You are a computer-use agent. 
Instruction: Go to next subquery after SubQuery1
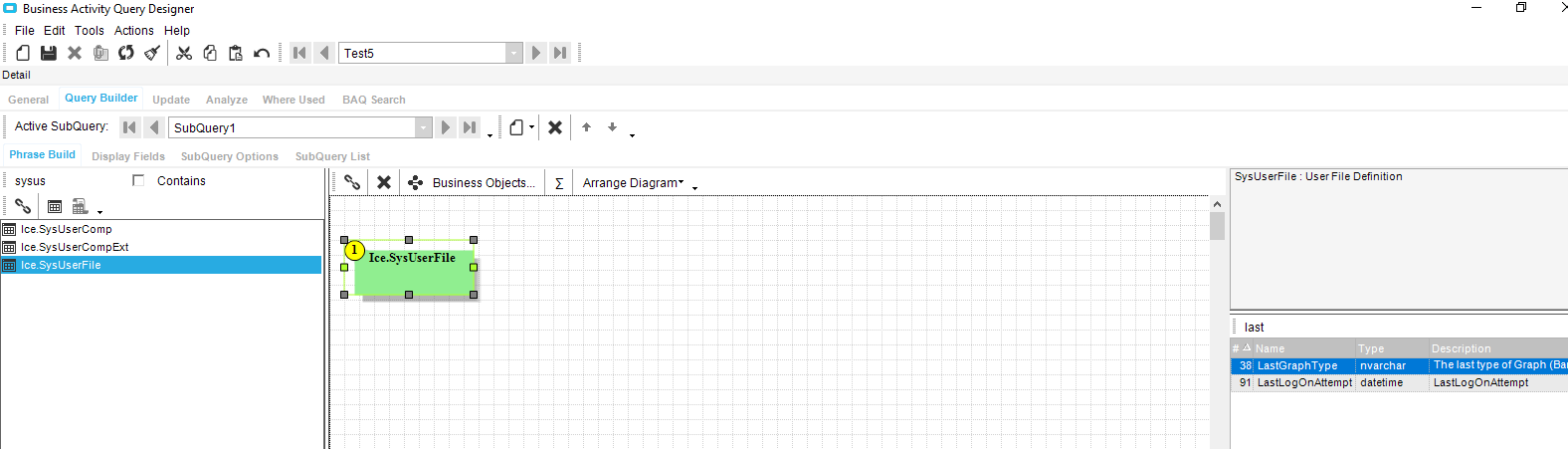[446, 127]
